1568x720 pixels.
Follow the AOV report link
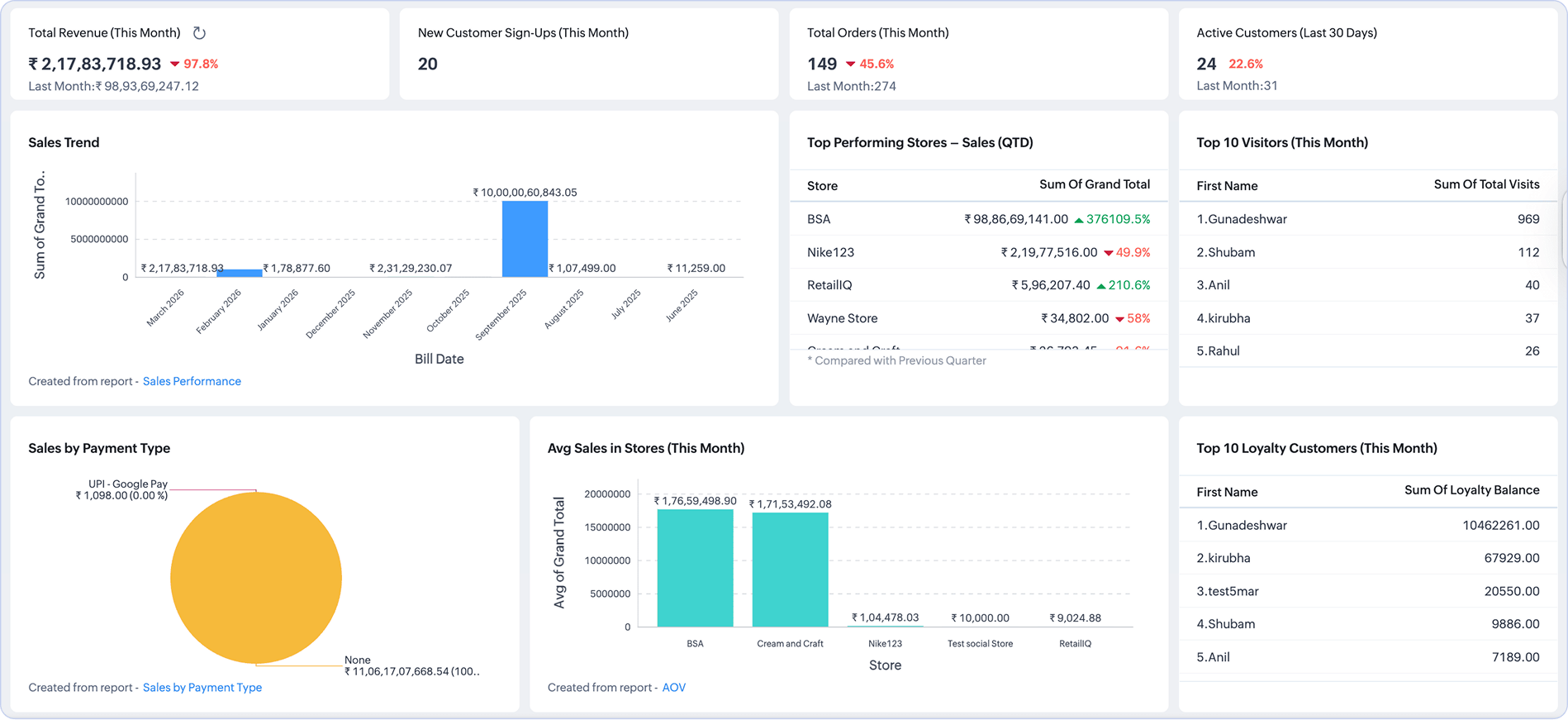(x=673, y=687)
